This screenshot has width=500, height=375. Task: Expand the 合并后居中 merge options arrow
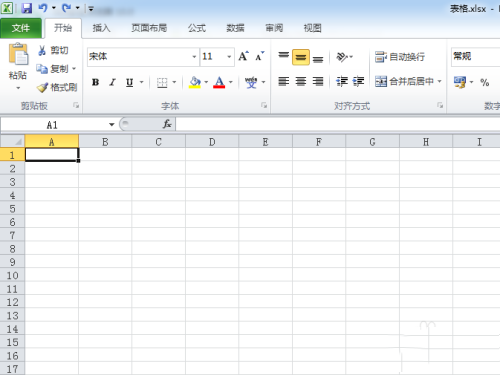[x=439, y=81]
